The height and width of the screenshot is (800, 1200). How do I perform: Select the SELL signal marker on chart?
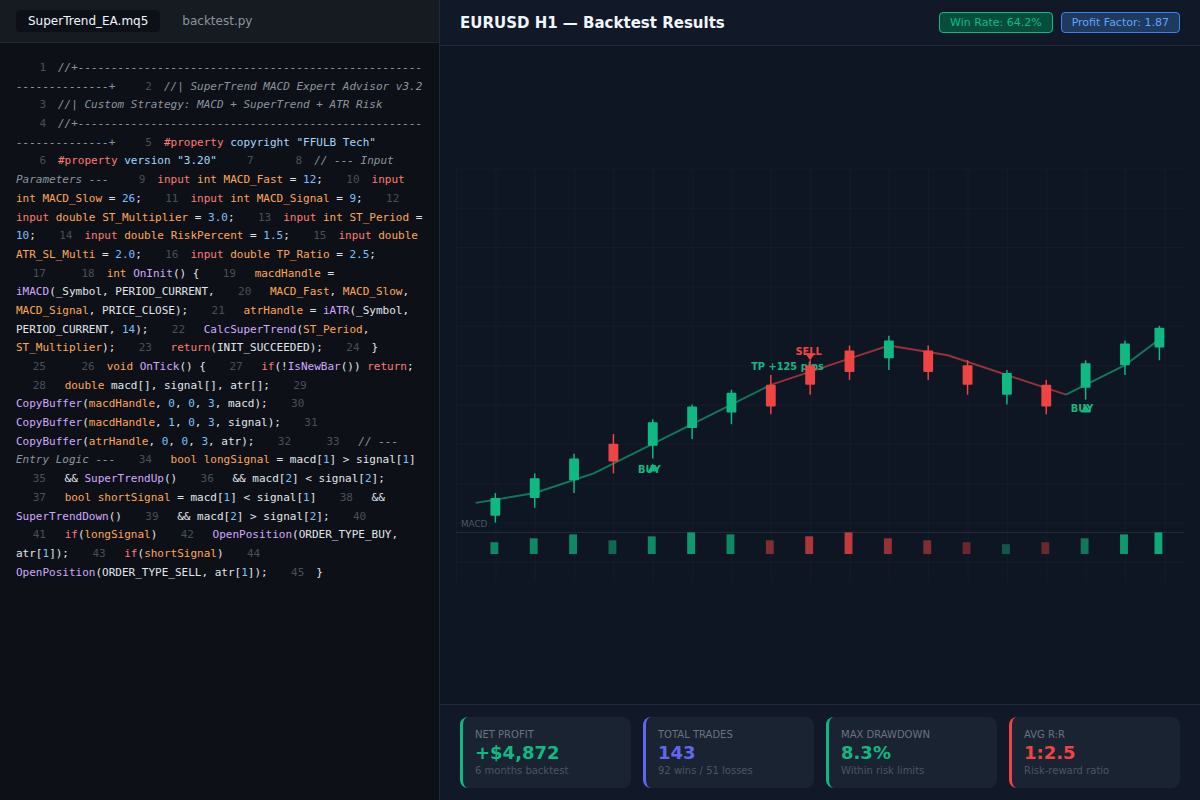809,351
